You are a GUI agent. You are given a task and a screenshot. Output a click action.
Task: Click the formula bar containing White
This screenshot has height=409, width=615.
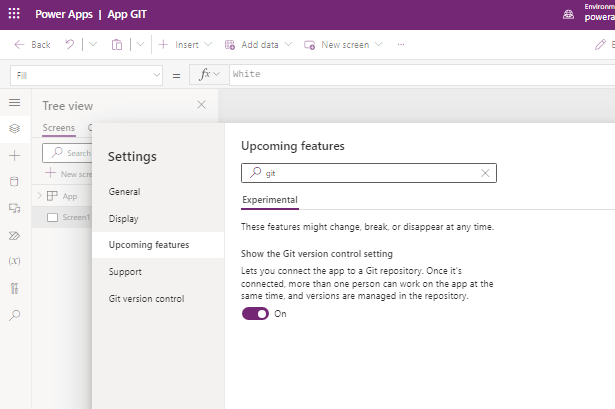(422, 74)
